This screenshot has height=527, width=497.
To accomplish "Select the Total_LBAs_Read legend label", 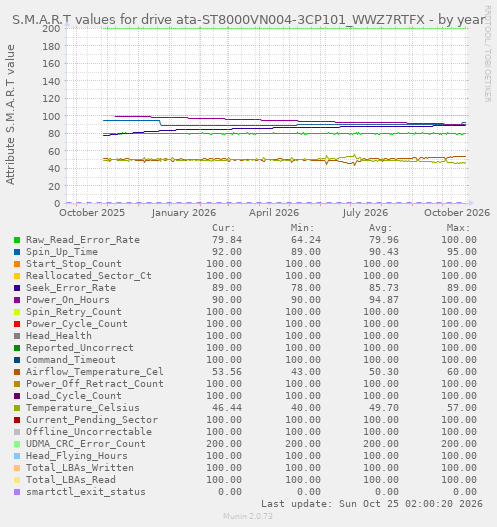I will (71, 480).
